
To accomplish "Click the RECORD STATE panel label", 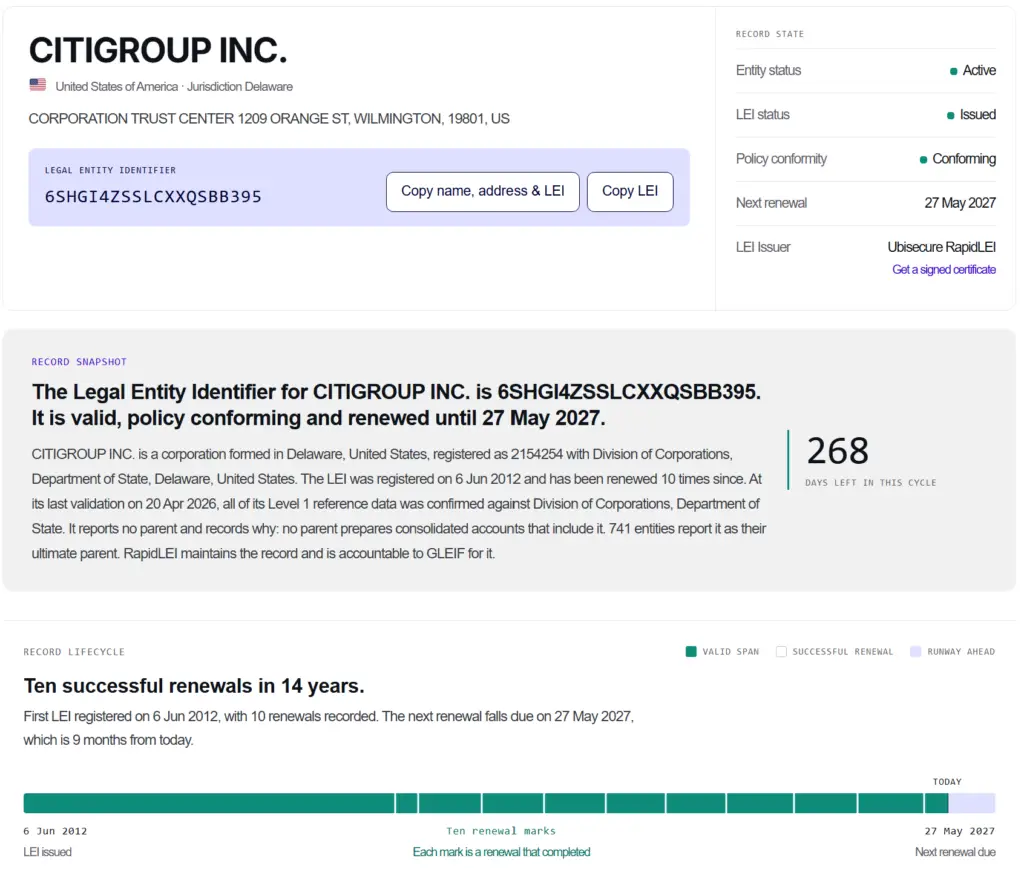I will pos(770,34).
